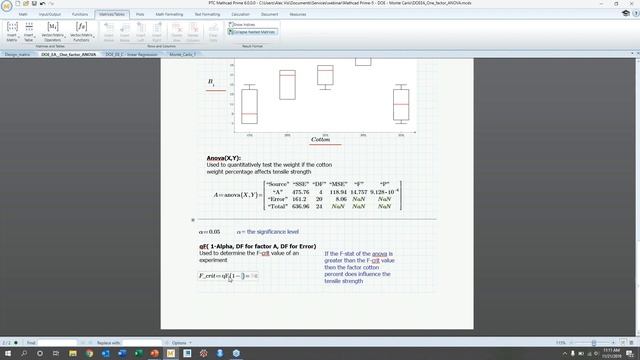Show hidden system tray icons
This screenshot has height=360, width=640.
[565, 353]
